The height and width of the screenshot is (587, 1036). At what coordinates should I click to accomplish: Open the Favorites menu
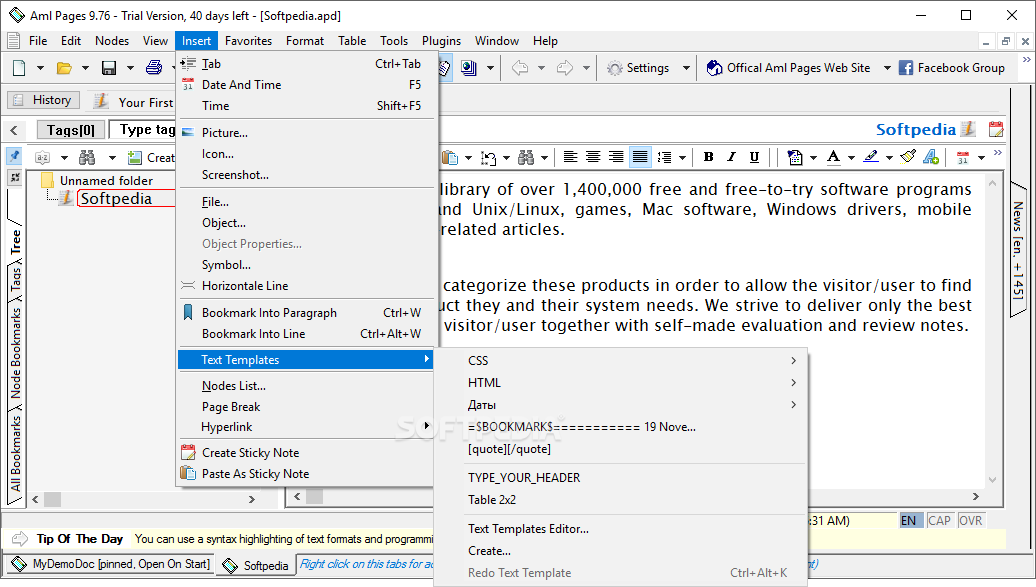[248, 41]
